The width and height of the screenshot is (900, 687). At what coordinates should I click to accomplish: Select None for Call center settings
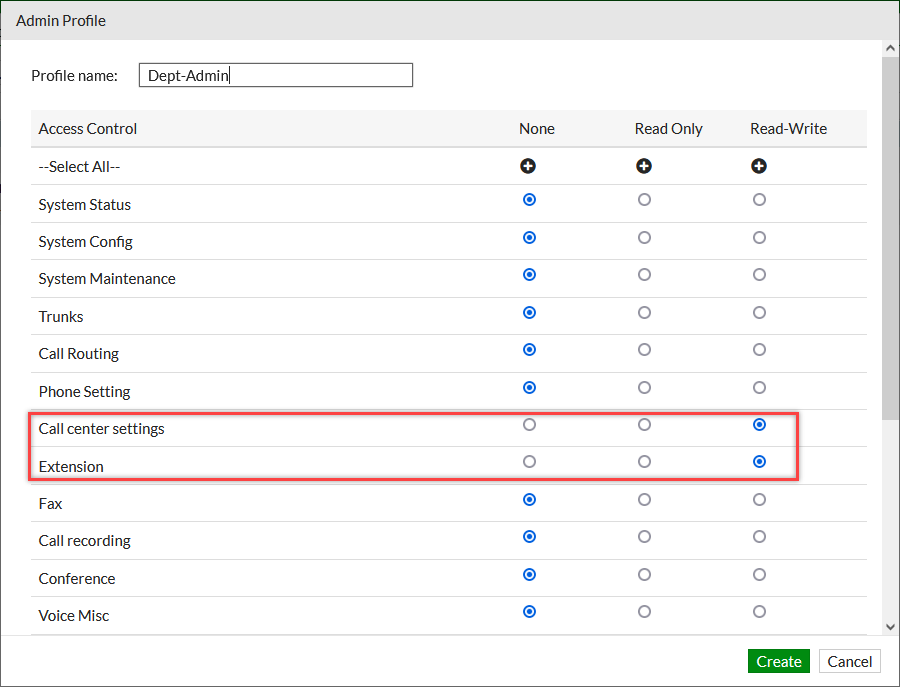tap(528, 424)
